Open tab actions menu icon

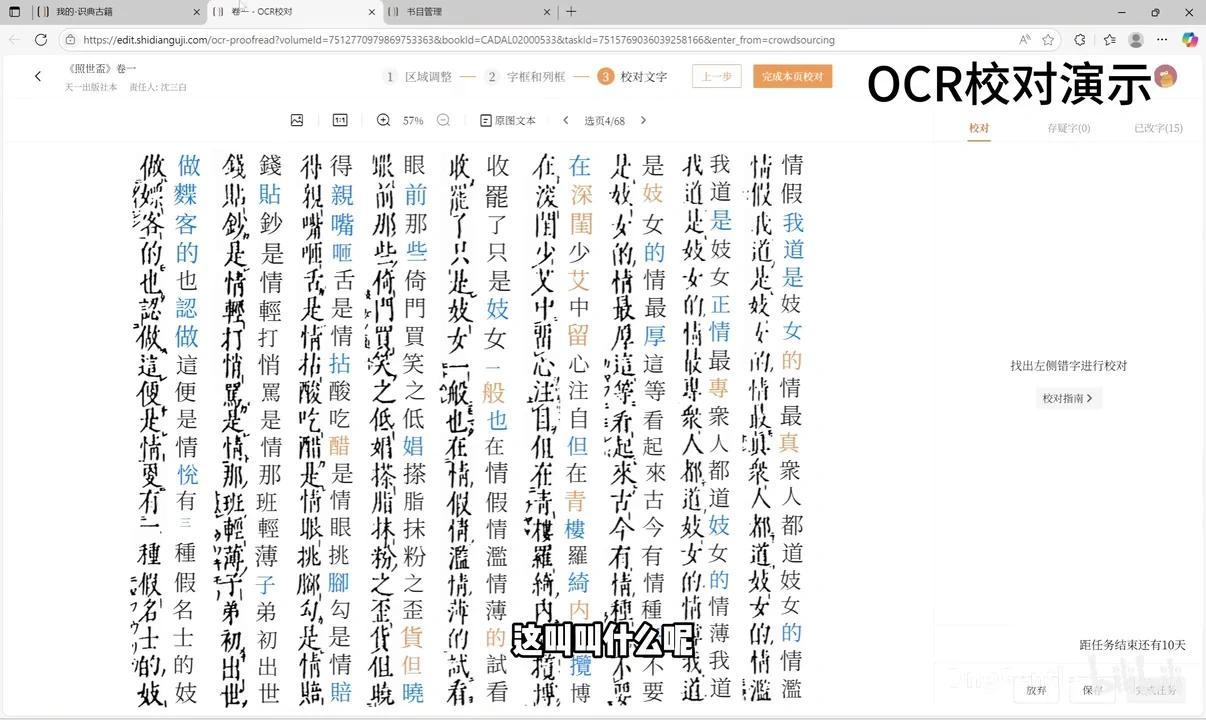[x=14, y=12]
